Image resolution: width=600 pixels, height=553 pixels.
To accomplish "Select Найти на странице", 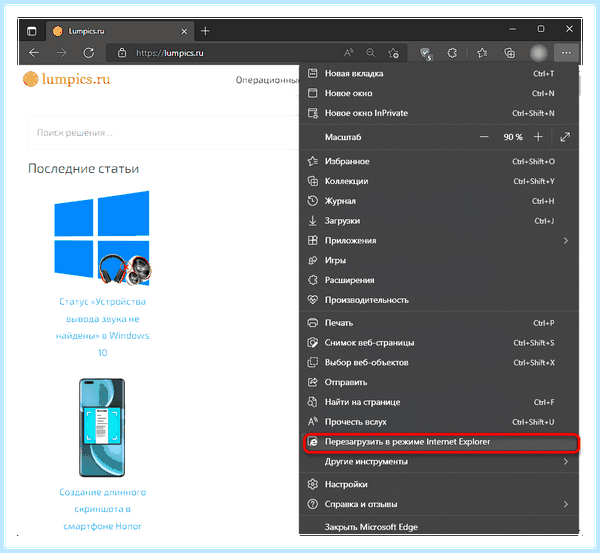I will point(439,402).
